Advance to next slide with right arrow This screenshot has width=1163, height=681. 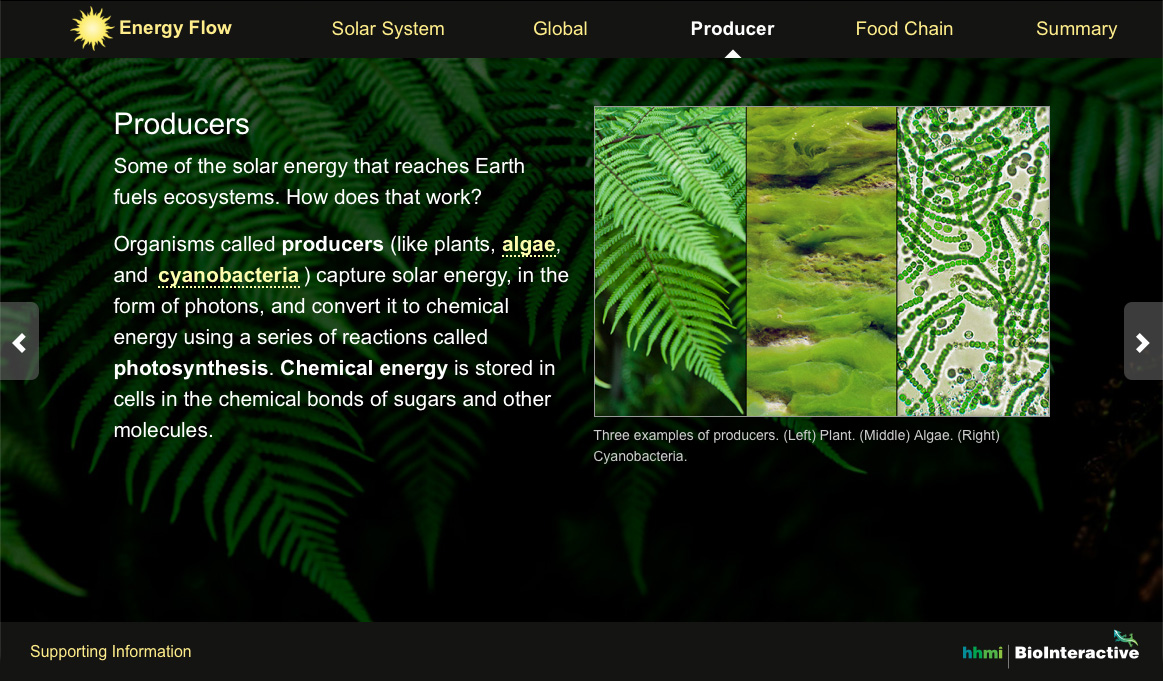1144,341
